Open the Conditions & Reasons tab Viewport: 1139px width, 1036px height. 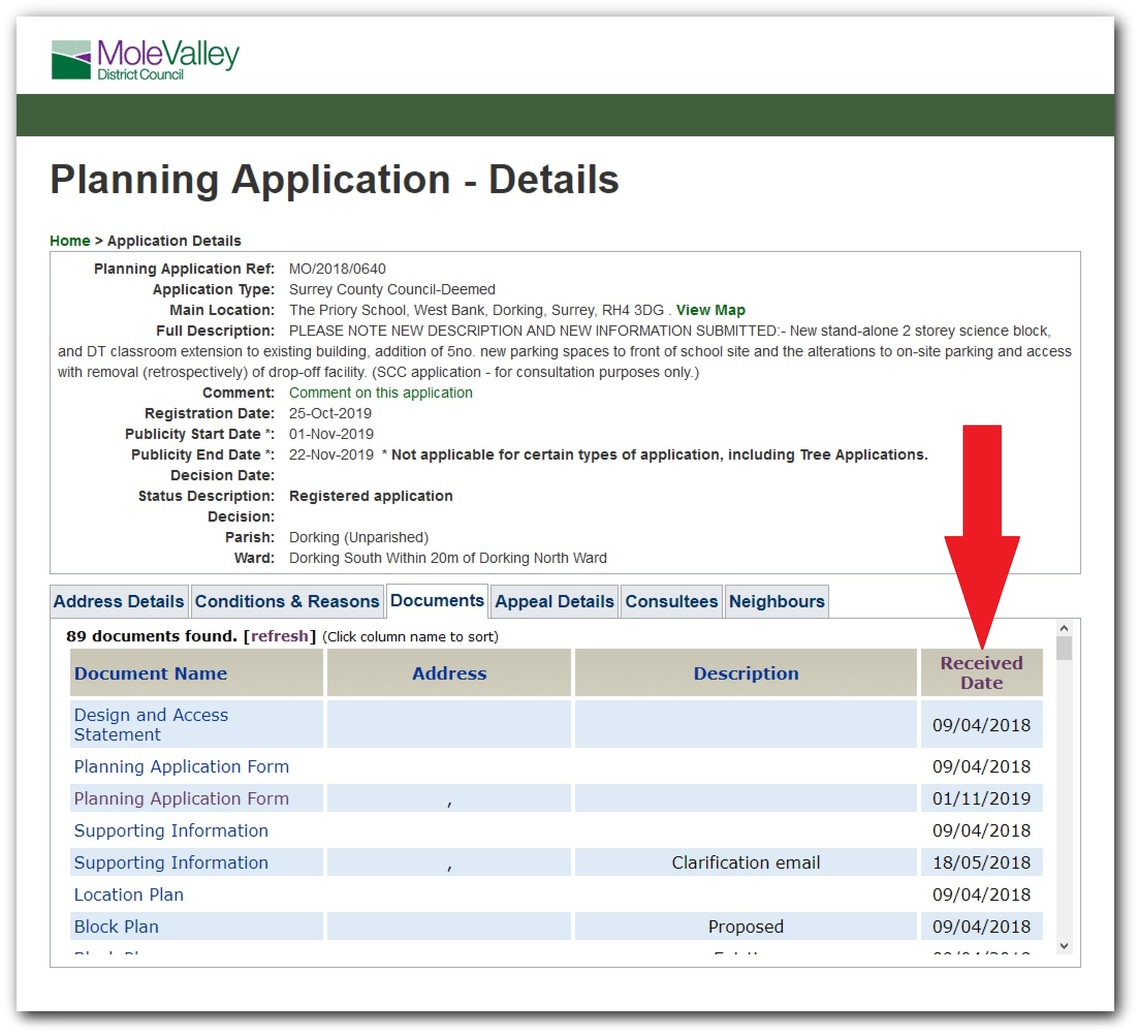(x=287, y=602)
